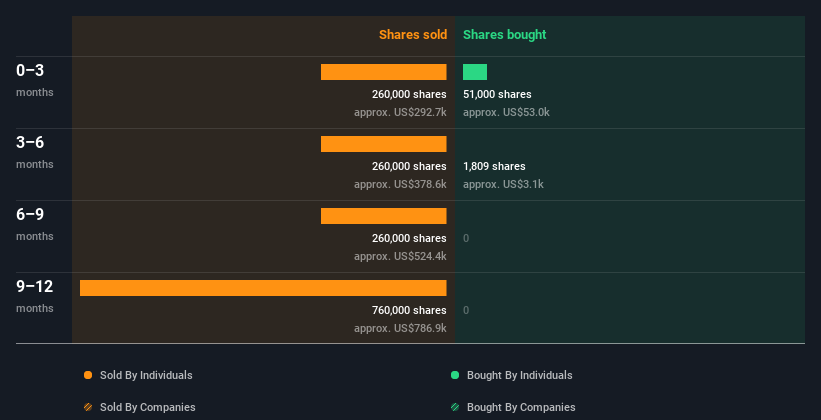Select the Shares bought column header

(504, 35)
